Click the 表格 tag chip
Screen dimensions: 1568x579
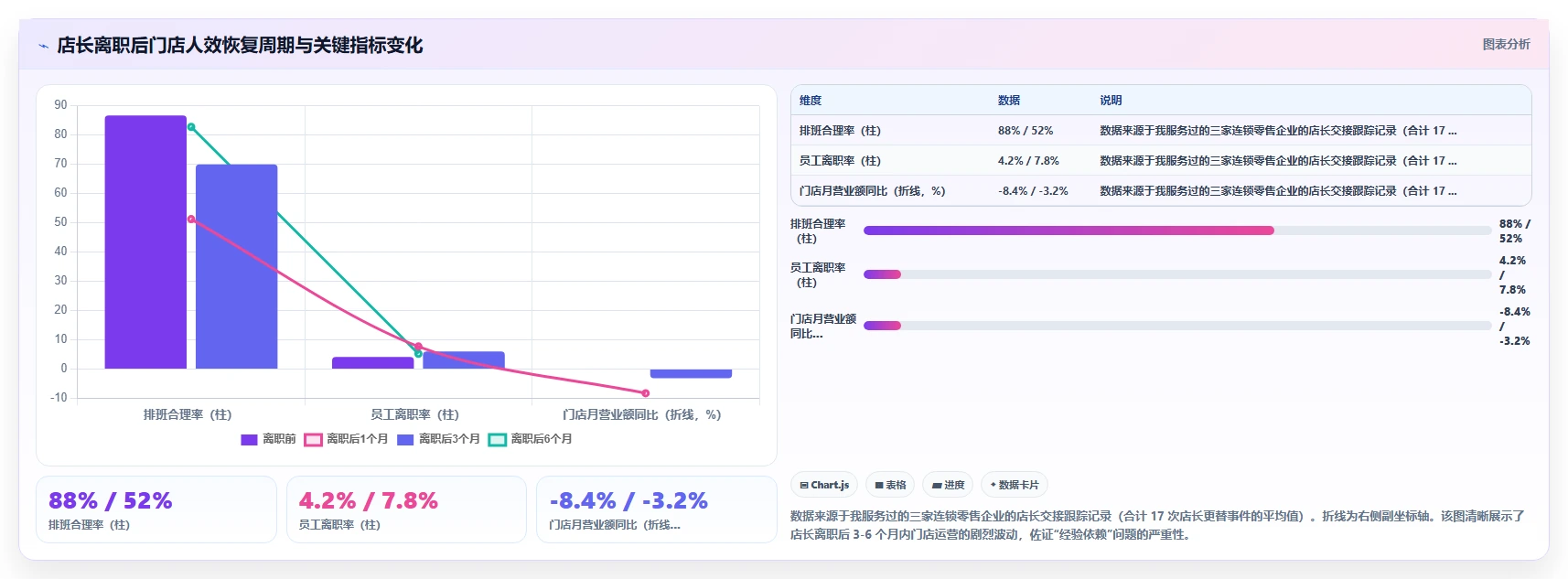[x=890, y=485]
